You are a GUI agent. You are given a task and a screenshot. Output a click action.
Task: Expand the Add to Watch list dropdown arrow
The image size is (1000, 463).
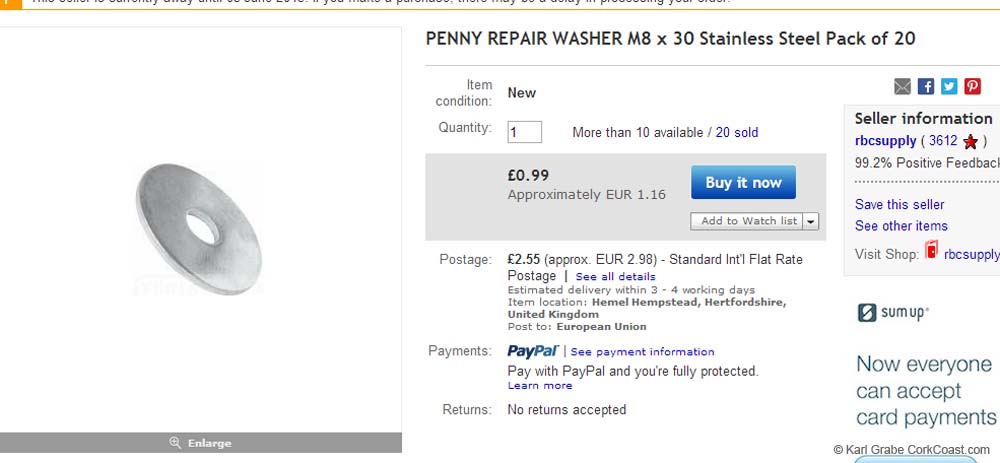[x=810, y=221]
